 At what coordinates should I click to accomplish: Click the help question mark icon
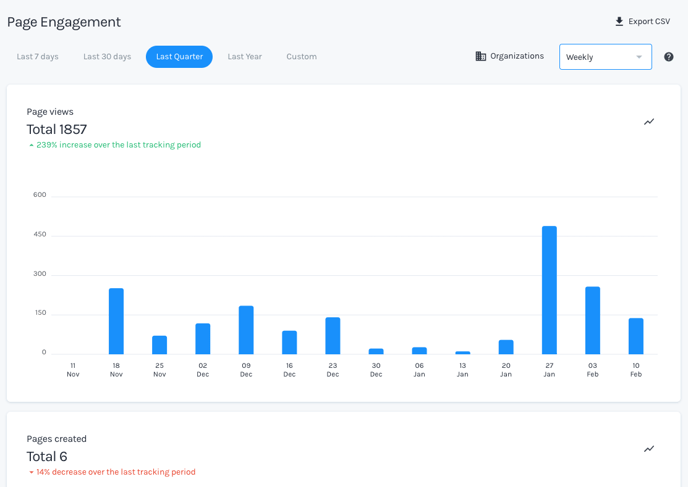[x=669, y=57]
